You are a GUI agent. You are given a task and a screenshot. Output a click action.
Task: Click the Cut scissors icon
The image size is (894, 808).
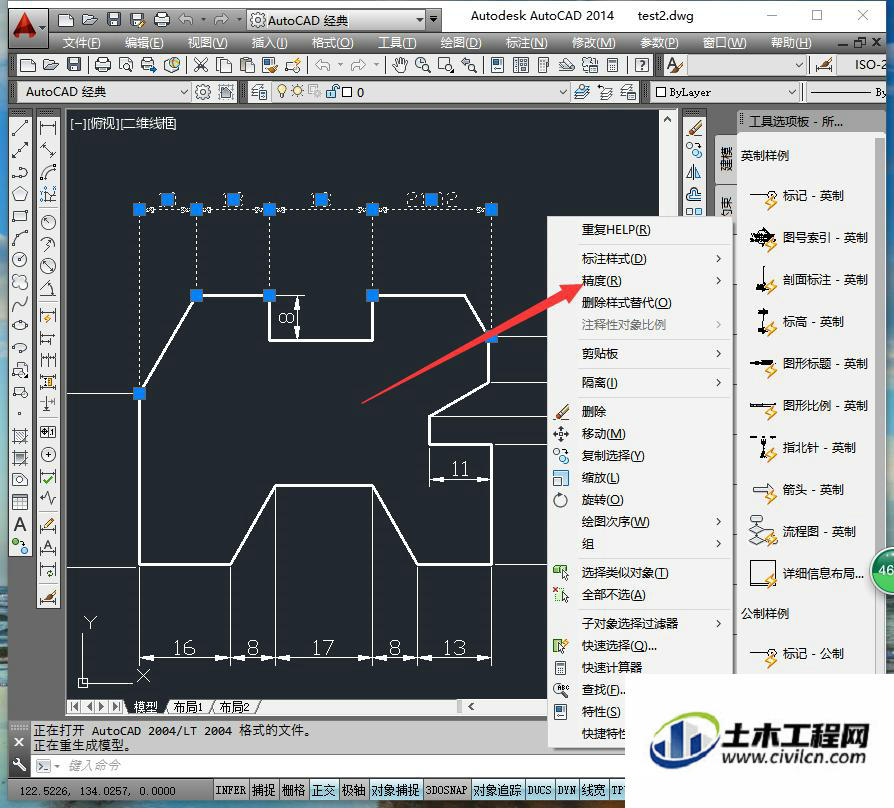point(200,65)
